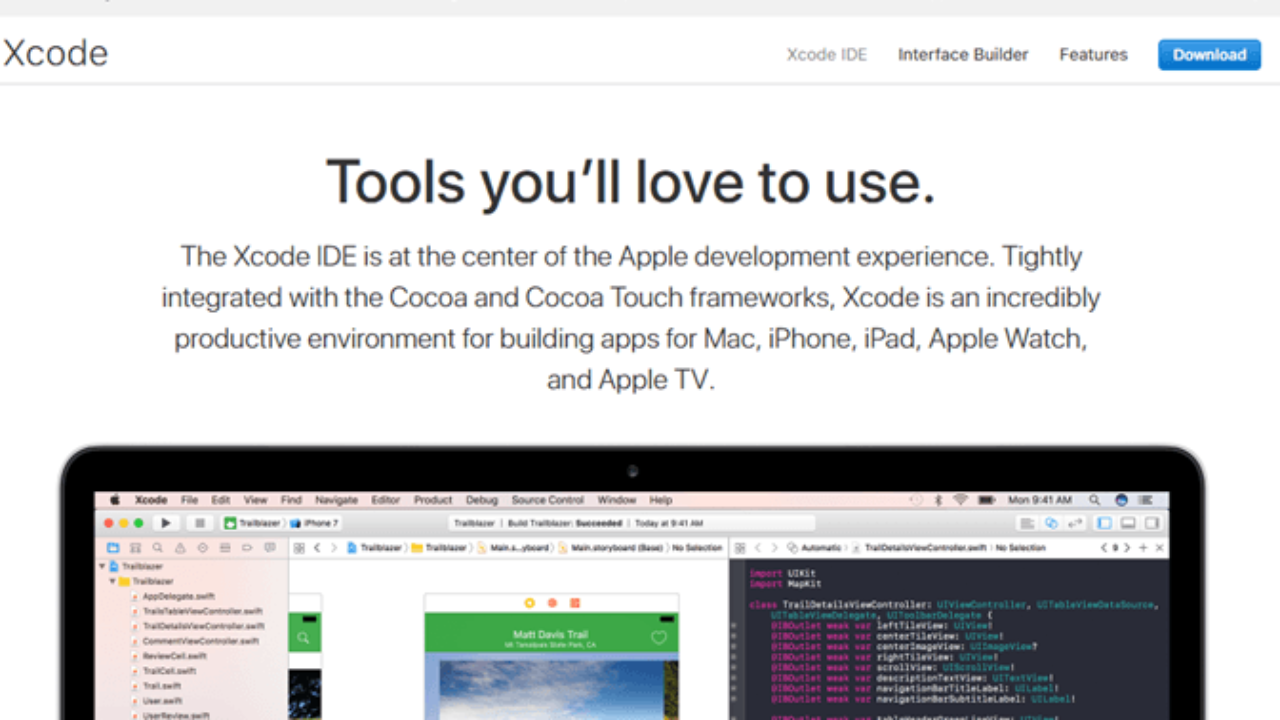Select the Report navigator speech-bubble icon
The image size is (1280, 720).
[x=269, y=548]
